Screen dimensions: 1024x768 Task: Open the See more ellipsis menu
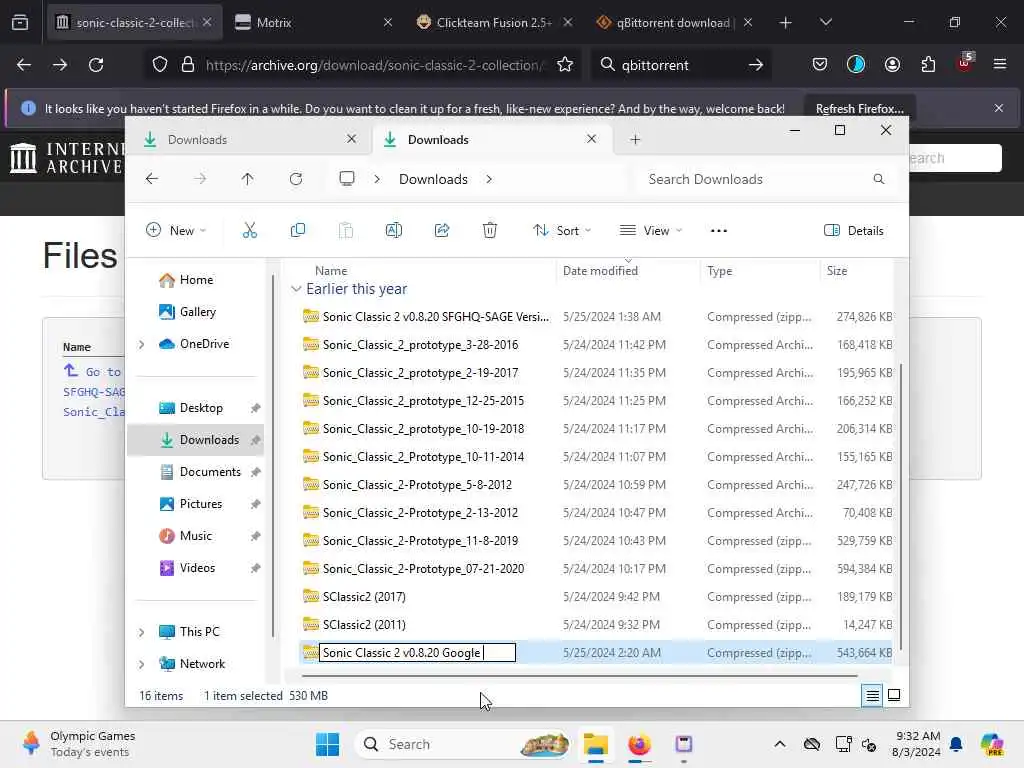coord(718,231)
